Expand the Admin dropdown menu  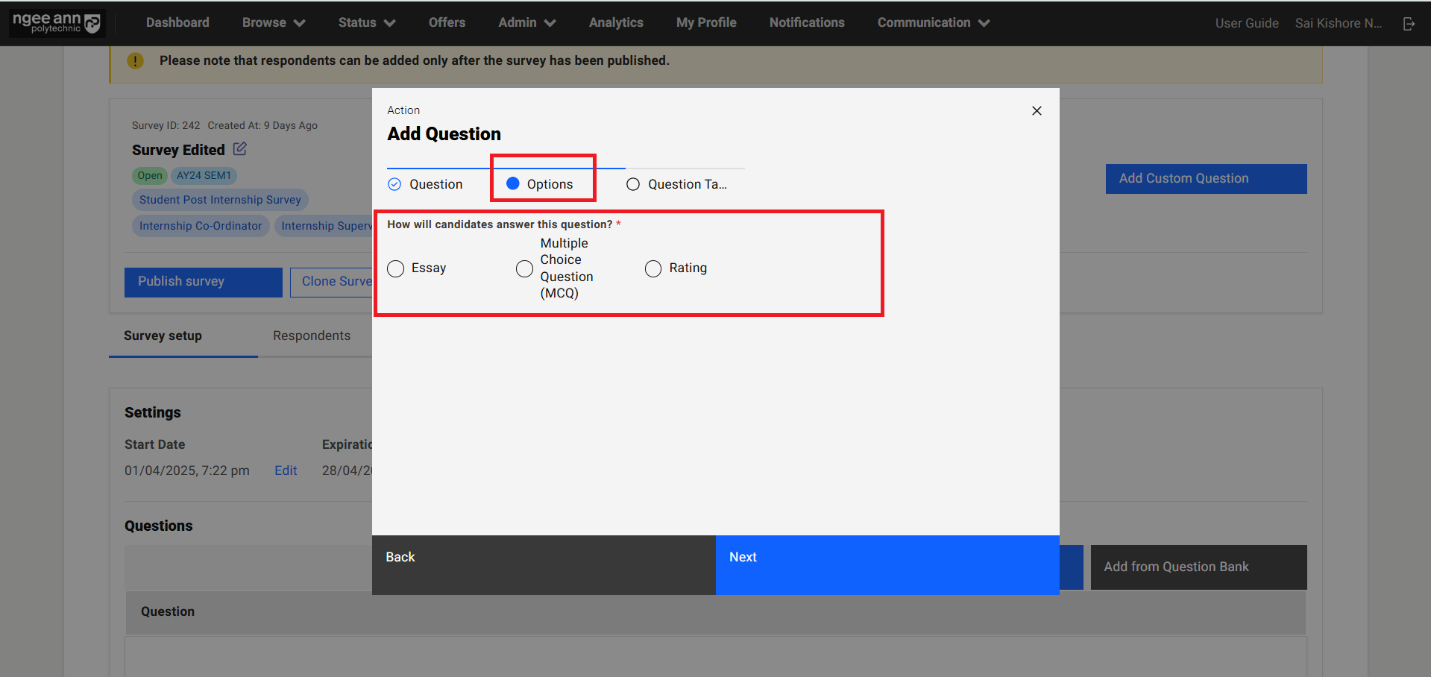526,22
